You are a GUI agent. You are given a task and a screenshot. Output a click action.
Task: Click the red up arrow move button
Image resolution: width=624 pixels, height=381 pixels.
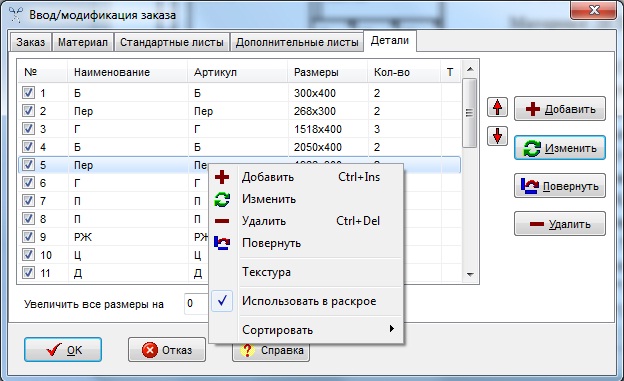coord(497,107)
